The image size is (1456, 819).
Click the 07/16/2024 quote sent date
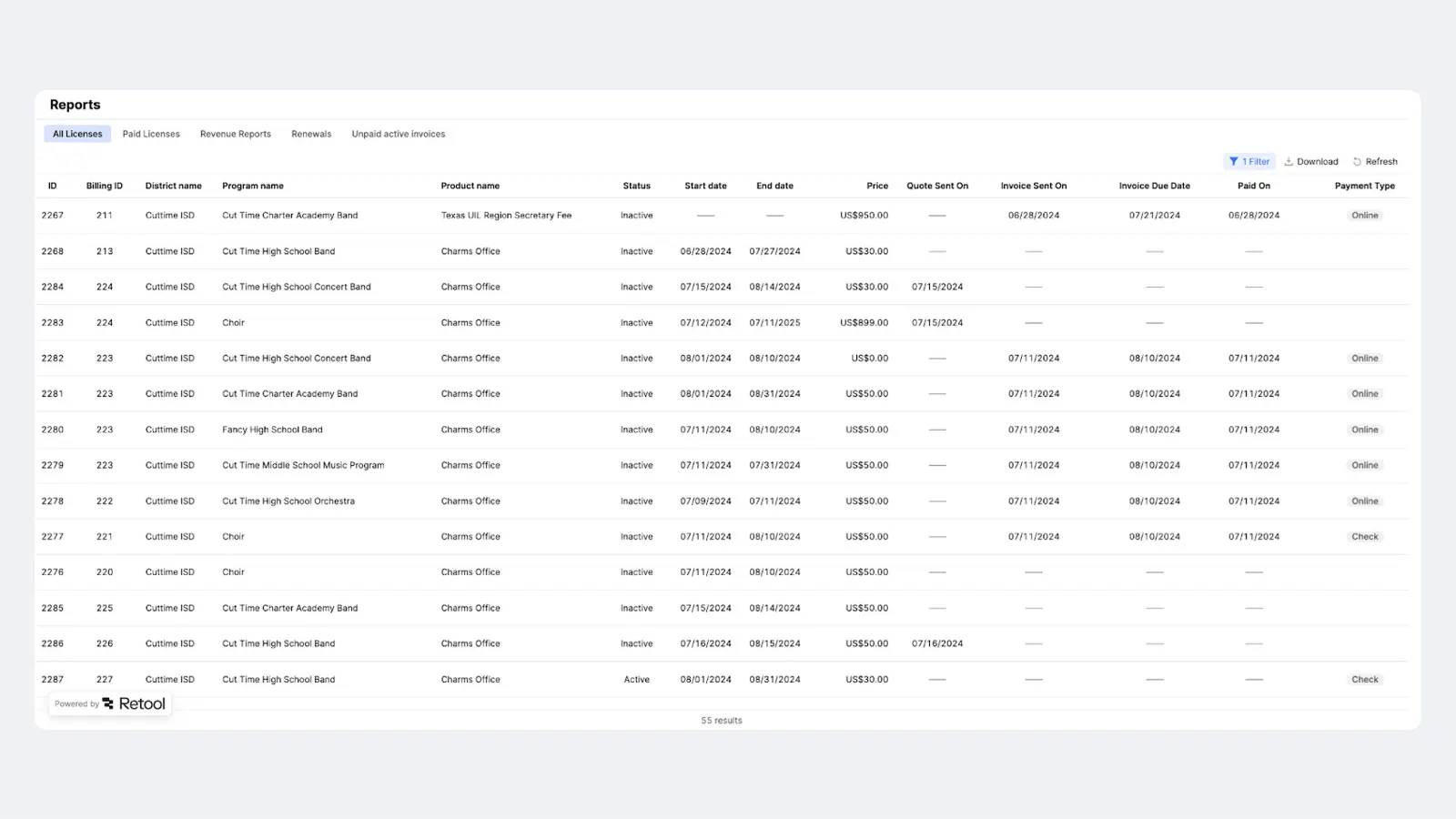click(x=937, y=643)
